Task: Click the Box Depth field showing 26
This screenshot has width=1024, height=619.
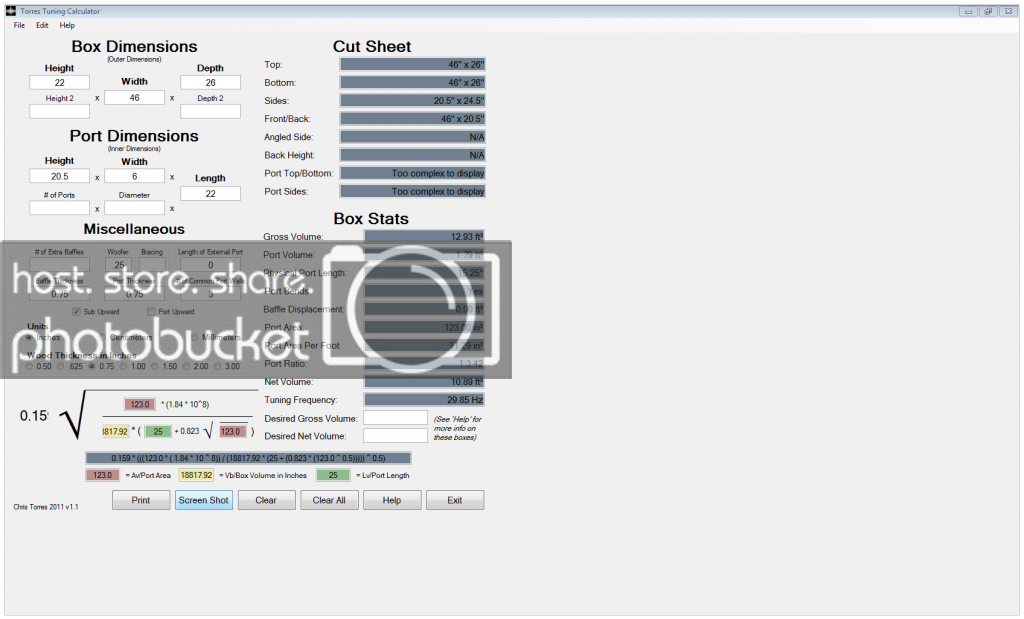Action: (210, 82)
